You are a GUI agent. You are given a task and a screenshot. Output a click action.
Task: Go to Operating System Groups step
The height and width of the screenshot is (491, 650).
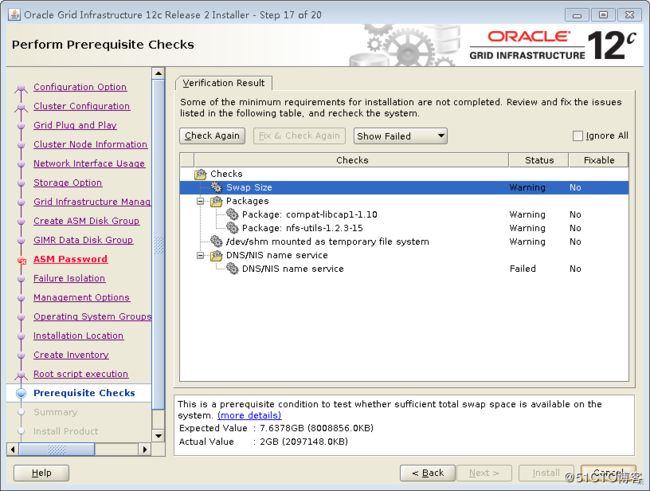pos(92,316)
